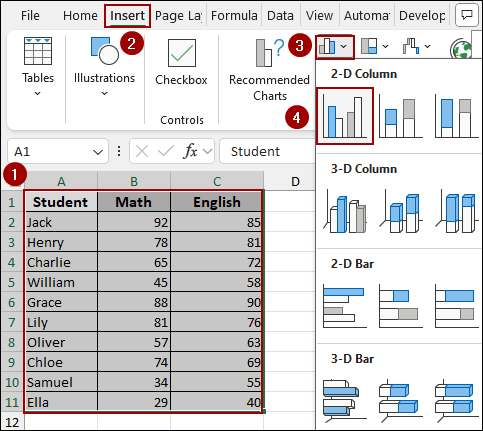Confirm entry with the checkmark icon

(x=166, y=151)
